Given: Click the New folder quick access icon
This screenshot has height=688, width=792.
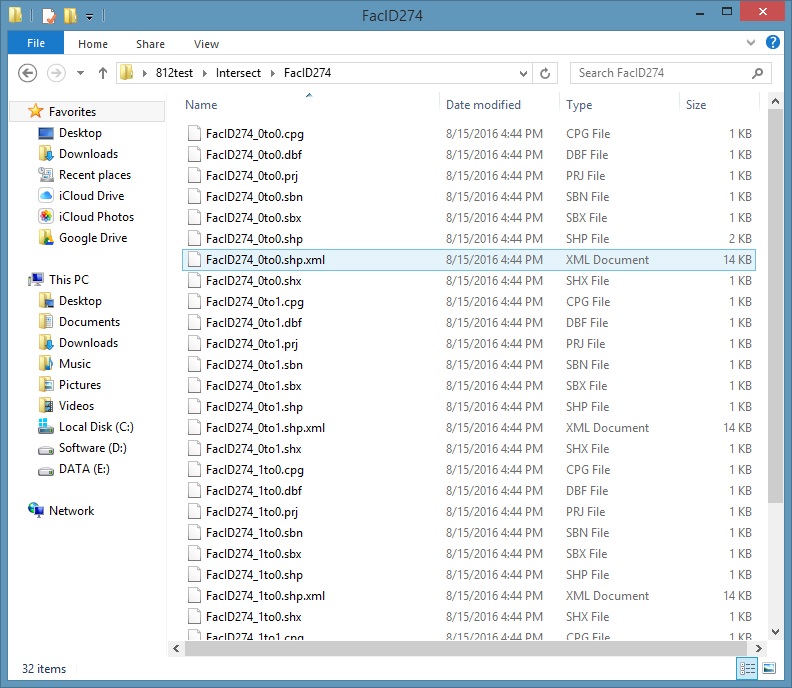Looking at the screenshot, I should click(x=70, y=16).
